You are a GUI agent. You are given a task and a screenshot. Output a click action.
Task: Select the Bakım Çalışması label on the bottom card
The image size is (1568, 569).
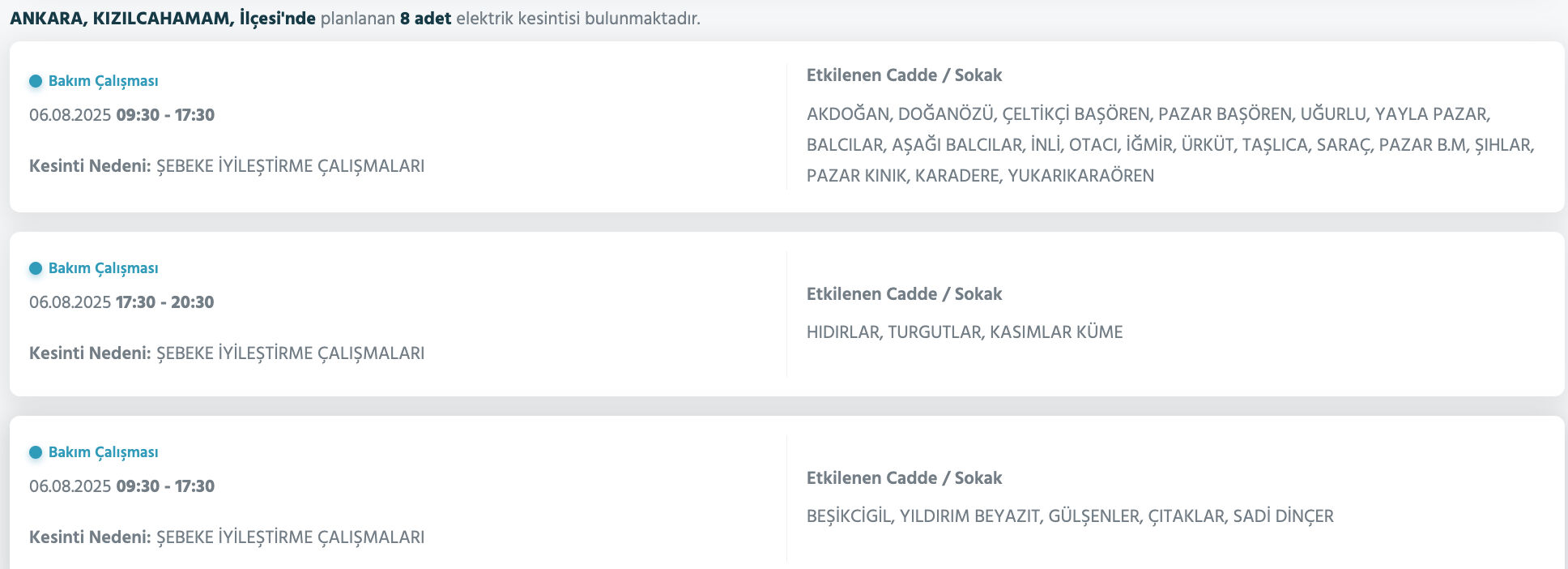[x=103, y=452]
